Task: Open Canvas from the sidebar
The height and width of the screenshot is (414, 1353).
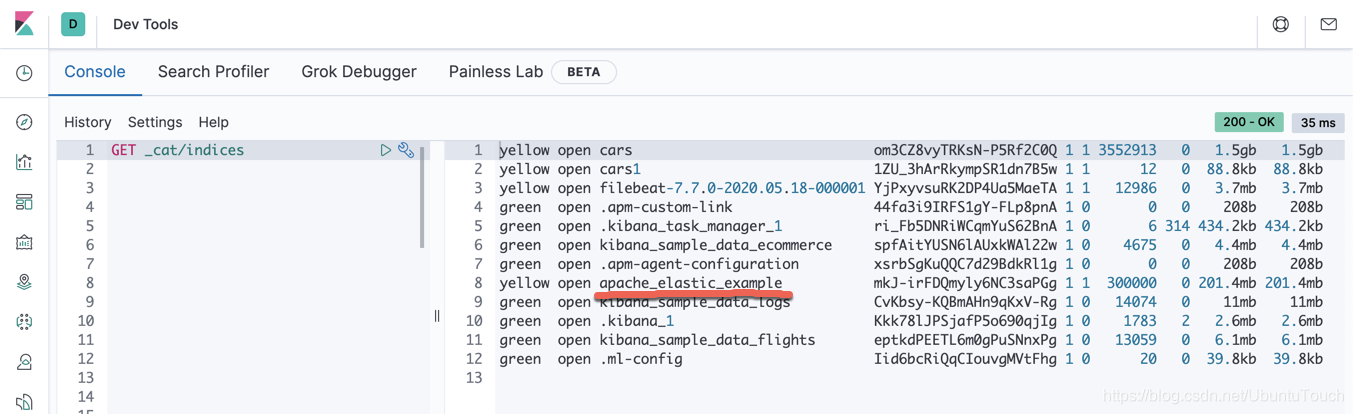Action: (24, 242)
